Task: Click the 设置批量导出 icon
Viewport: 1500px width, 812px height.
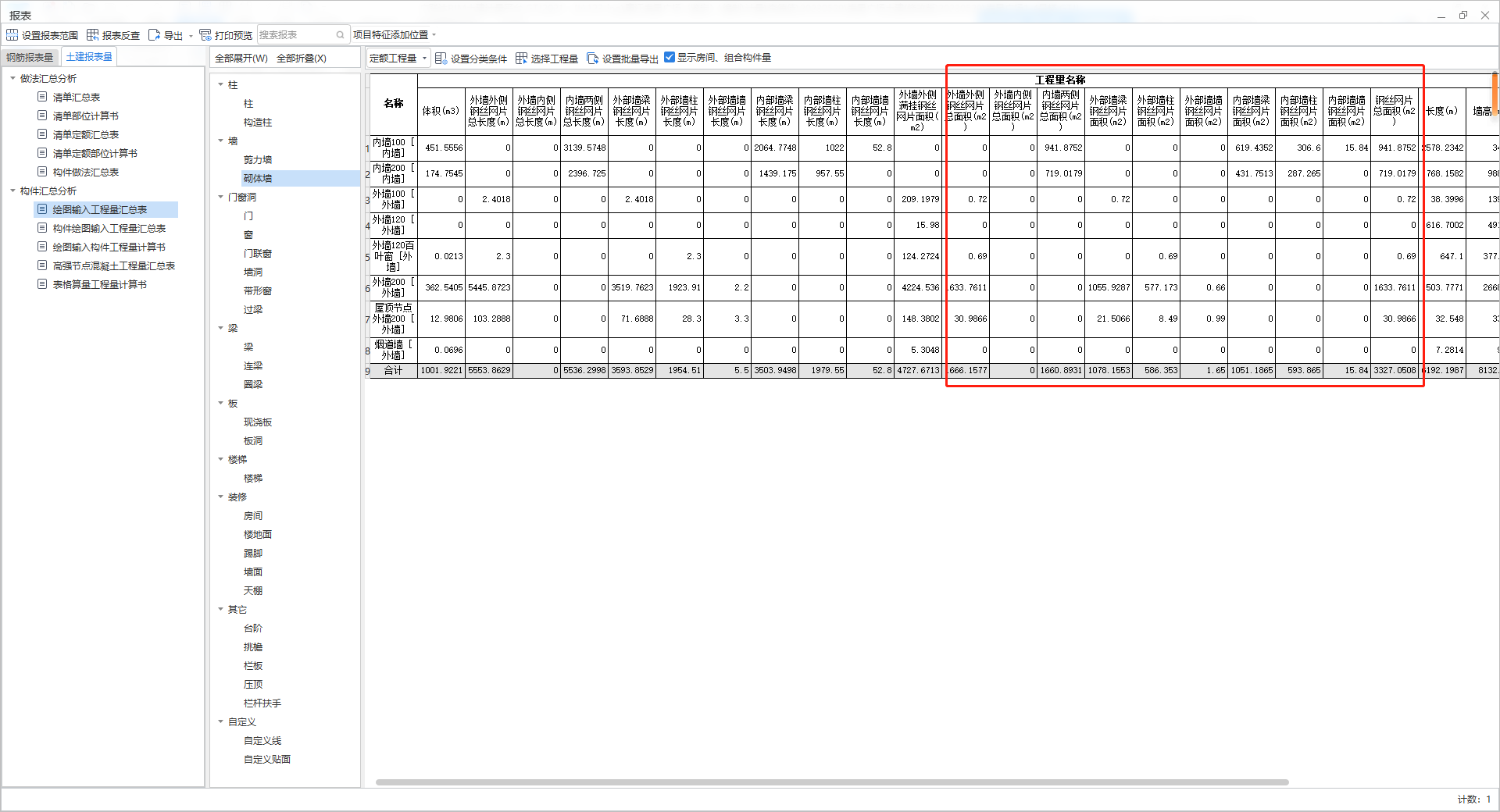Action: (x=592, y=59)
